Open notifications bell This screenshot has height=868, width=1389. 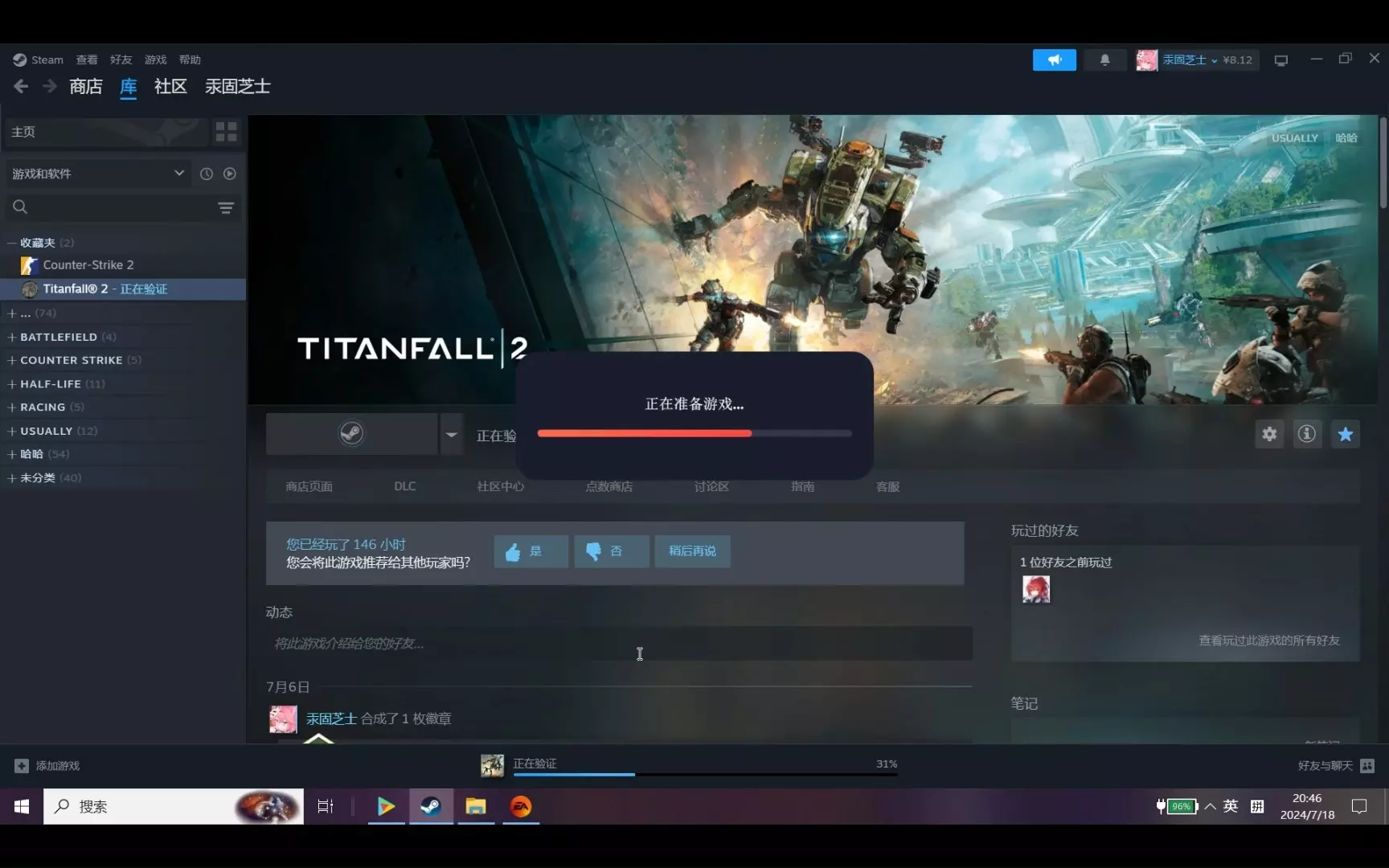click(1105, 59)
